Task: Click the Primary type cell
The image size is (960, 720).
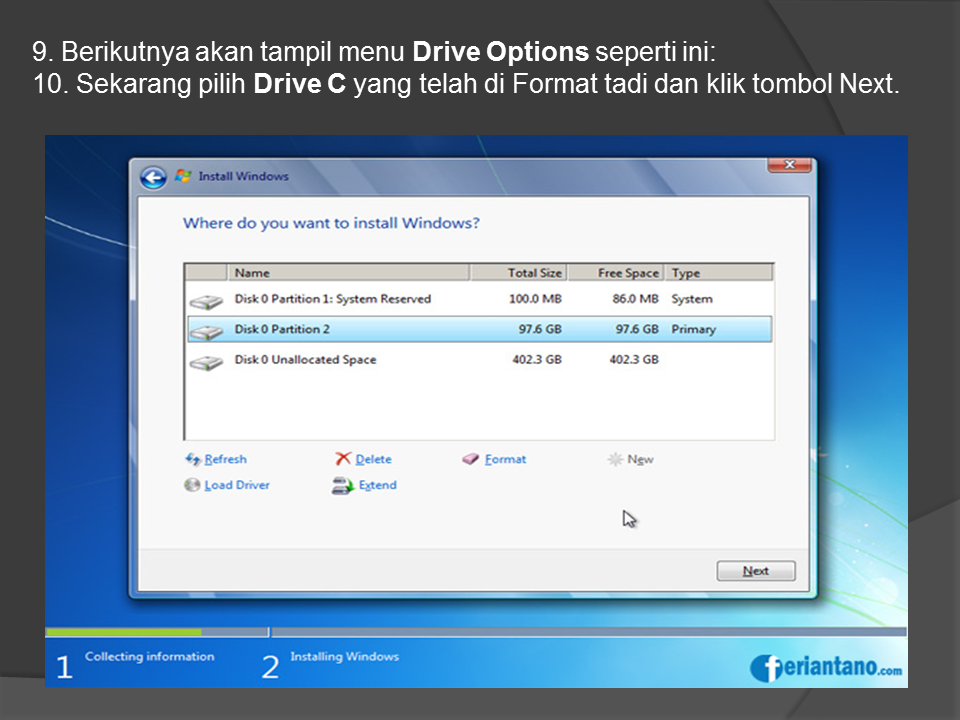Action: click(x=694, y=329)
